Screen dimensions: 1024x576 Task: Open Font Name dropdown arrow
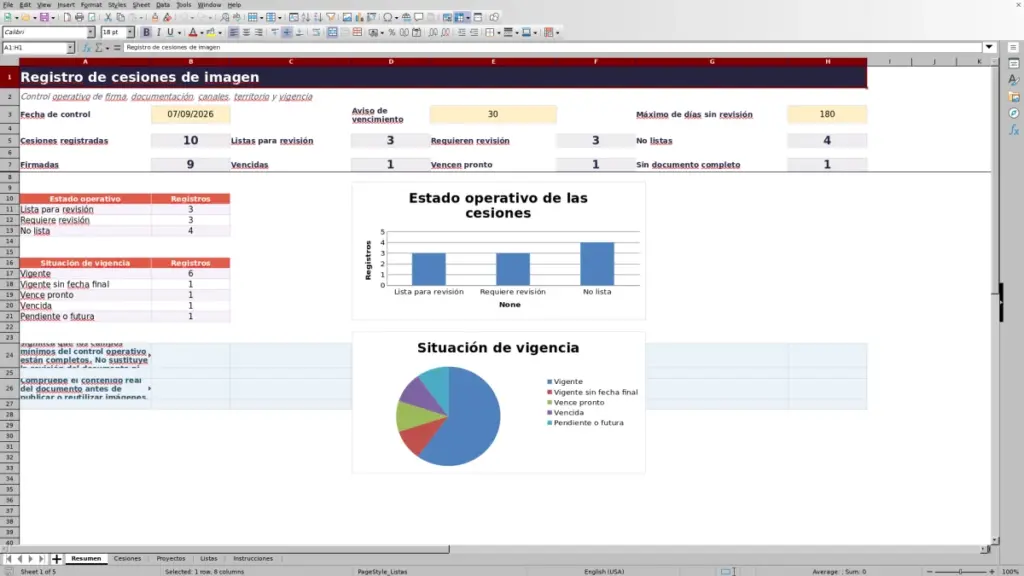coord(91,33)
